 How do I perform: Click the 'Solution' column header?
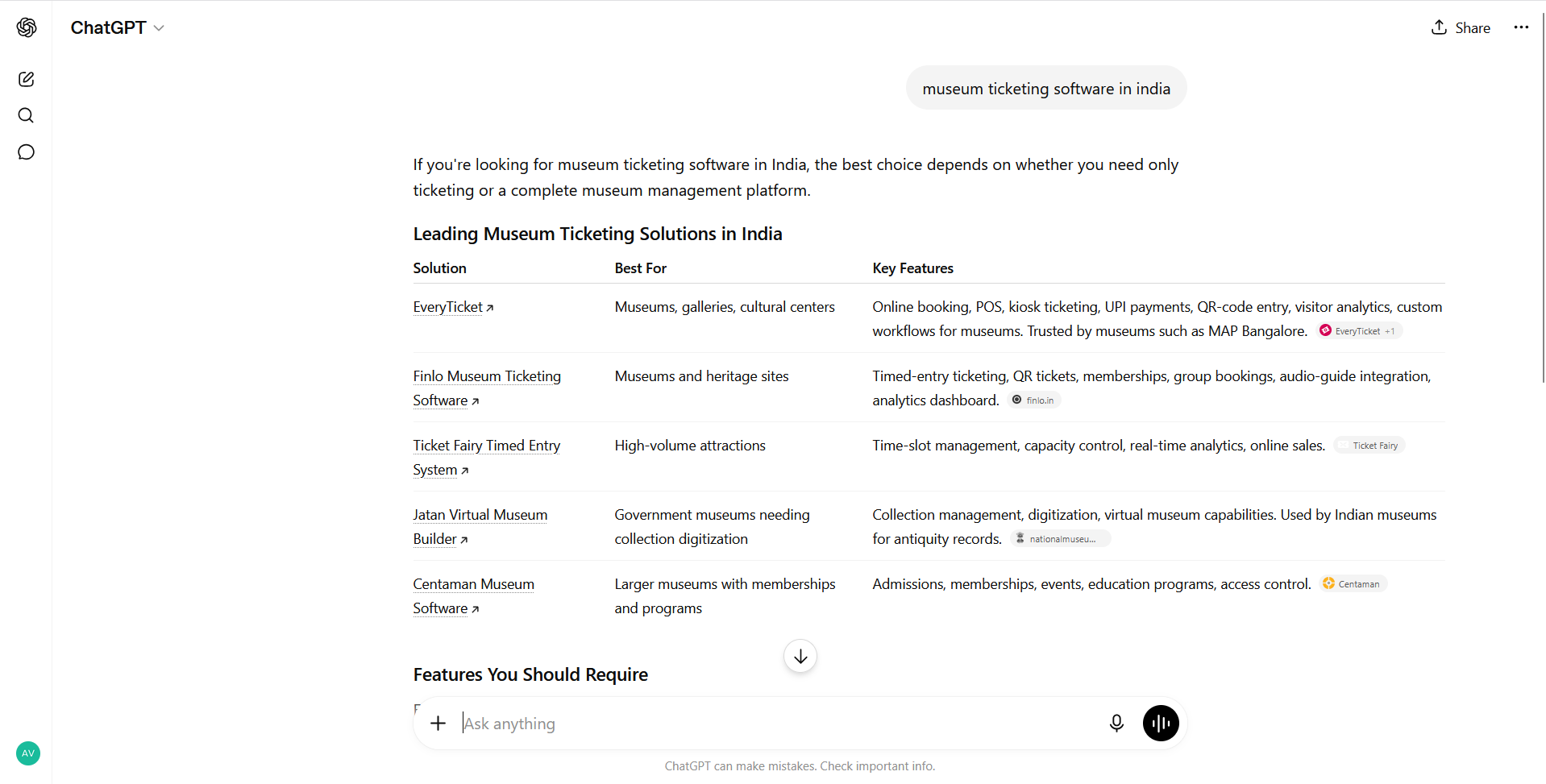tap(439, 268)
